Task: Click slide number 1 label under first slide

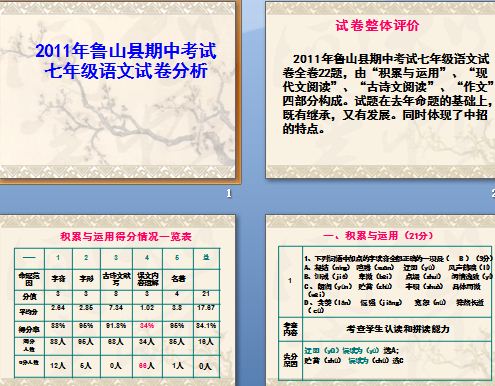Action: pyautogui.click(x=229, y=193)
